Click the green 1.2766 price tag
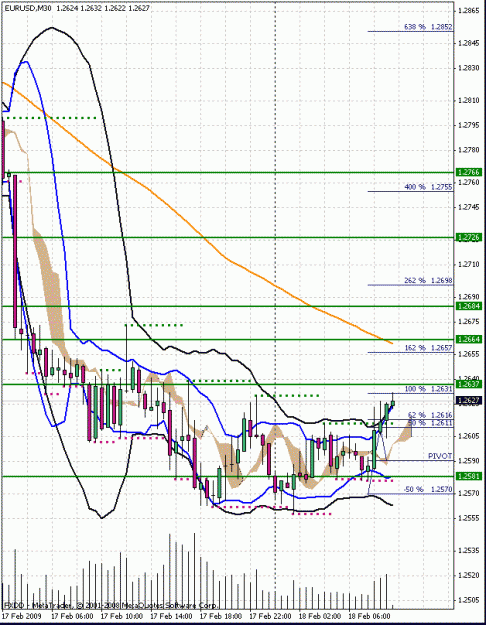The height and width of the screenshot is (625, 486). click(470, 172)
